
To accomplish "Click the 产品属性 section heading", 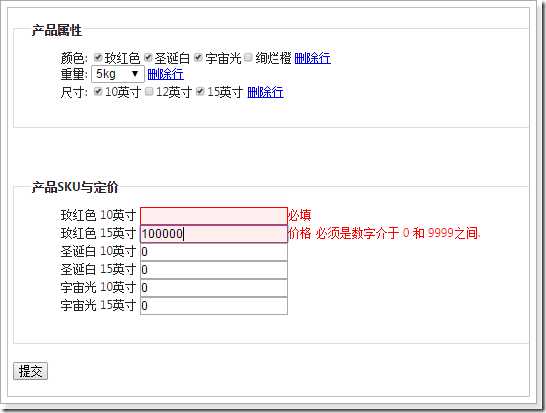I will (x=57, y=31).
